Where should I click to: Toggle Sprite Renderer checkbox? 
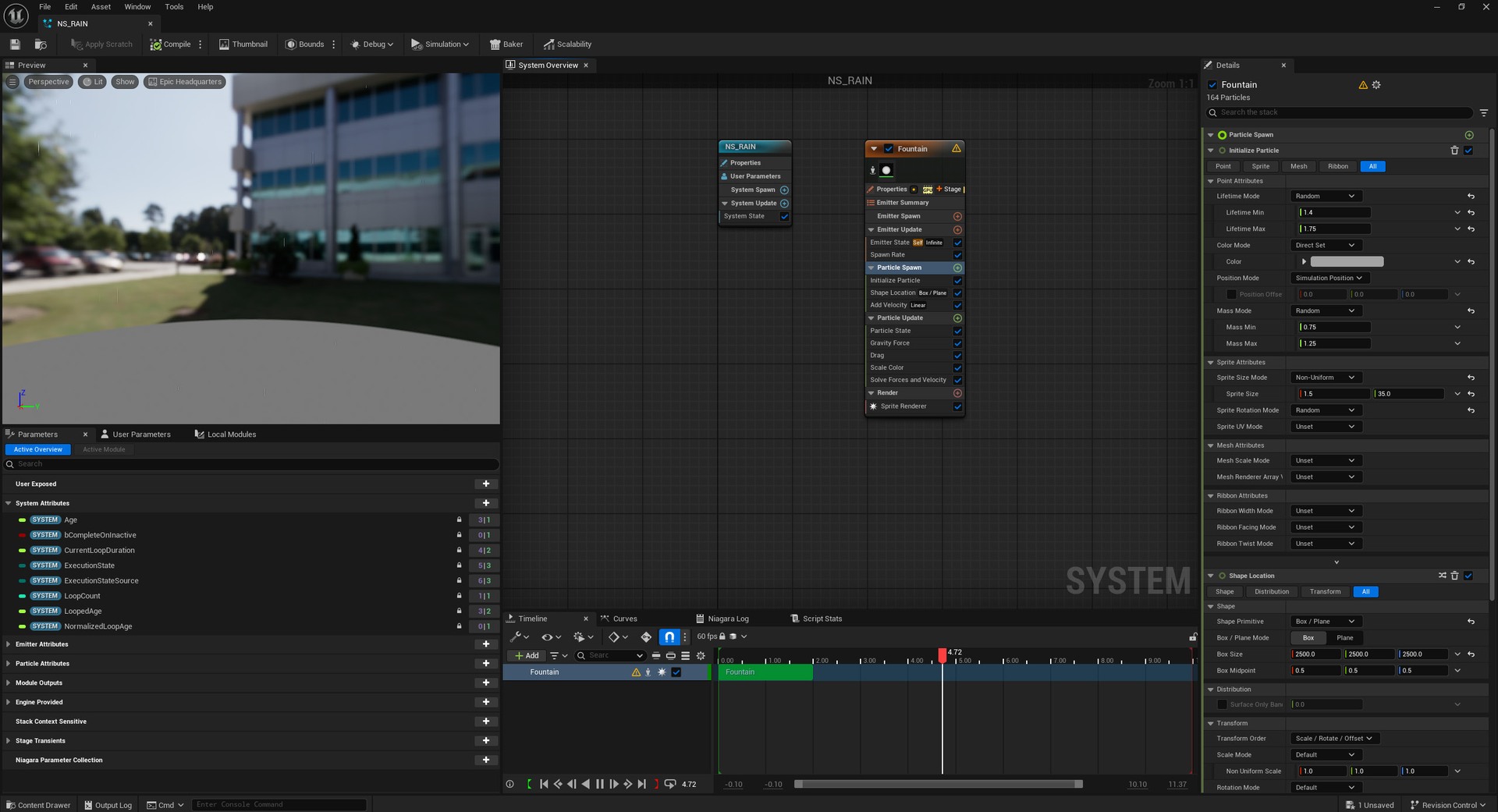(x=957, y=406)
